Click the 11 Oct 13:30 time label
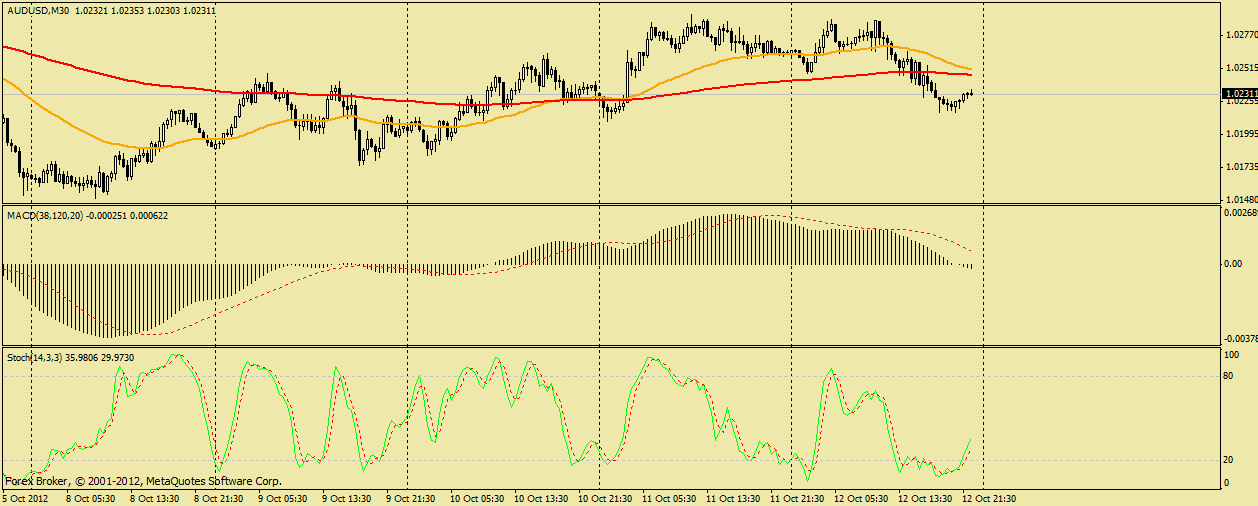 tap(732, 497)
